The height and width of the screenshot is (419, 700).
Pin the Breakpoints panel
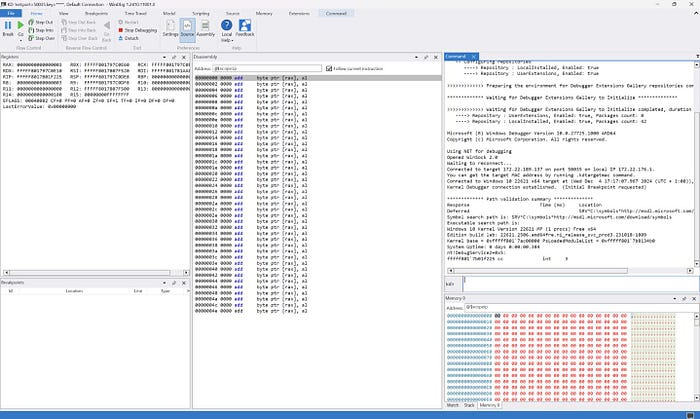[x=174, y=283]
